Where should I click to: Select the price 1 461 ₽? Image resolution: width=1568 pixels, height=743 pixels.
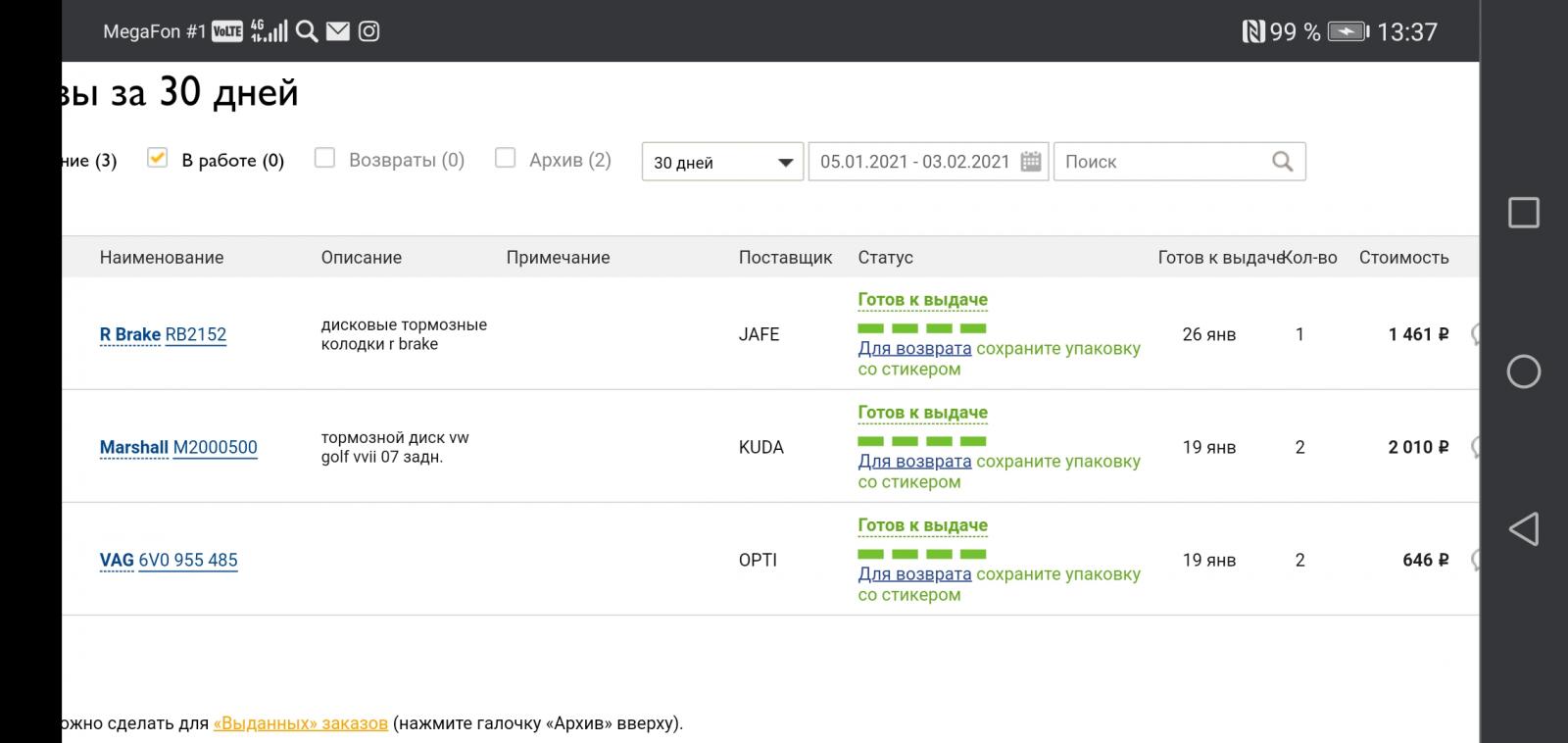(x=1418, y=334)
